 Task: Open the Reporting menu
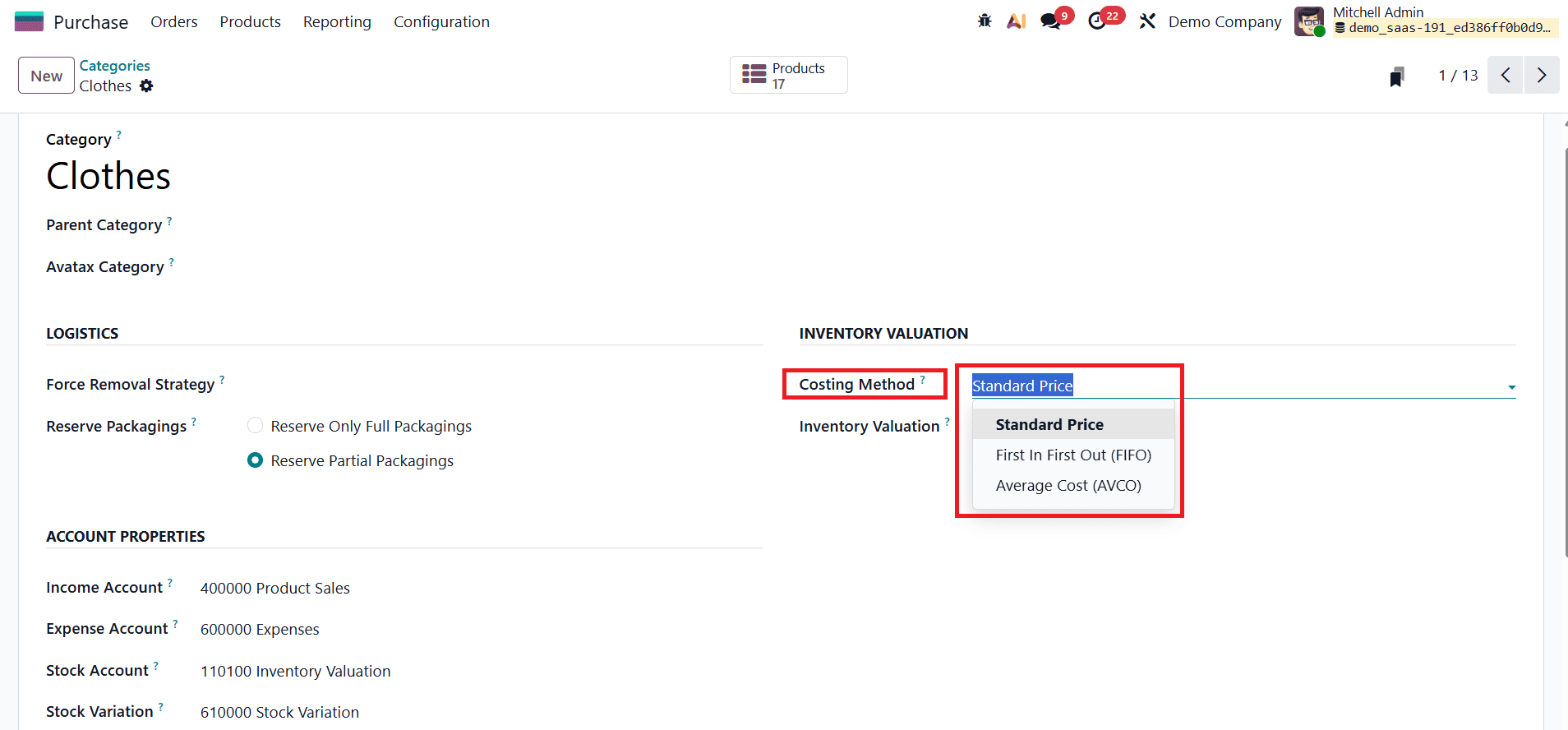[337, 22]
